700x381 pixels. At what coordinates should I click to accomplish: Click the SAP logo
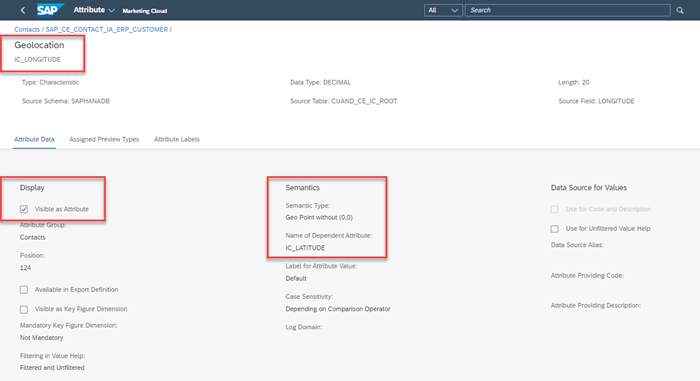50,10
